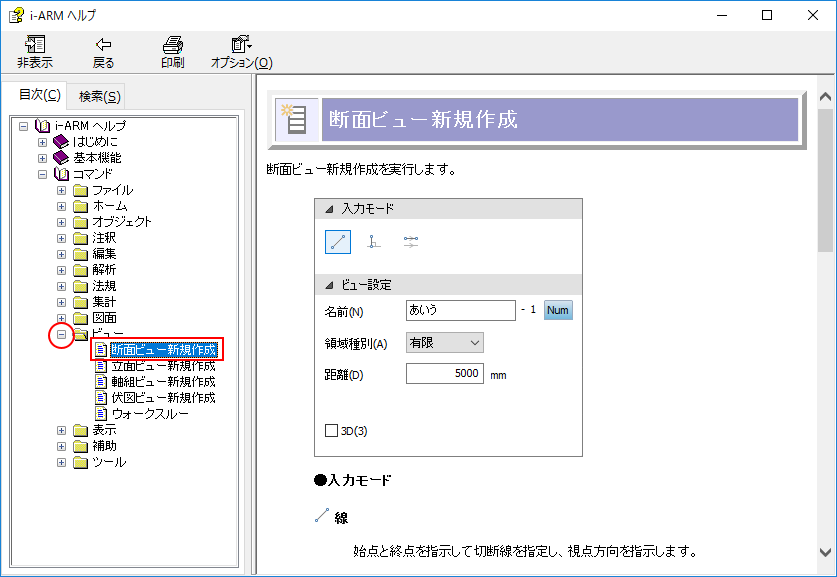The image size is (837, 577).
Task: Toggle the Num button beside name field
Action: pyautogui.click(x=558, y=310)
